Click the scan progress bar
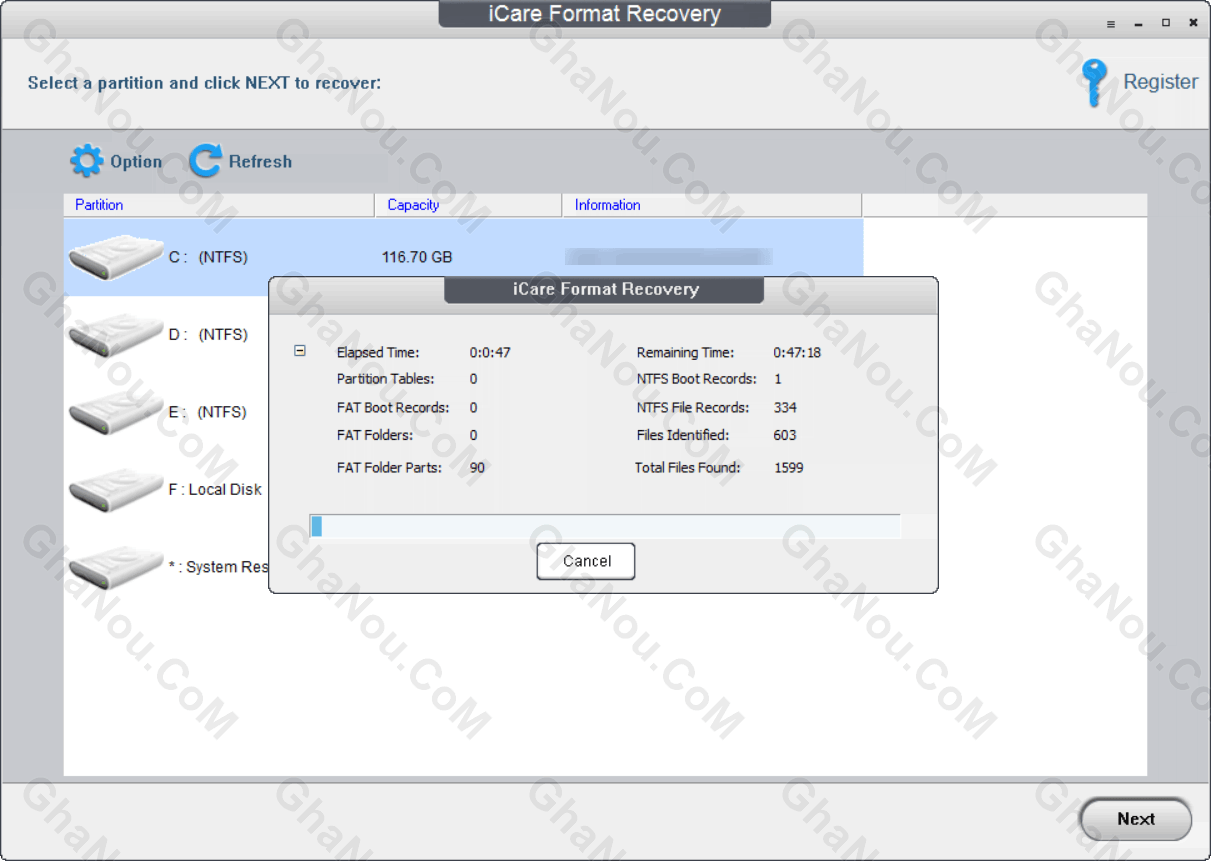 pos(605,526)
